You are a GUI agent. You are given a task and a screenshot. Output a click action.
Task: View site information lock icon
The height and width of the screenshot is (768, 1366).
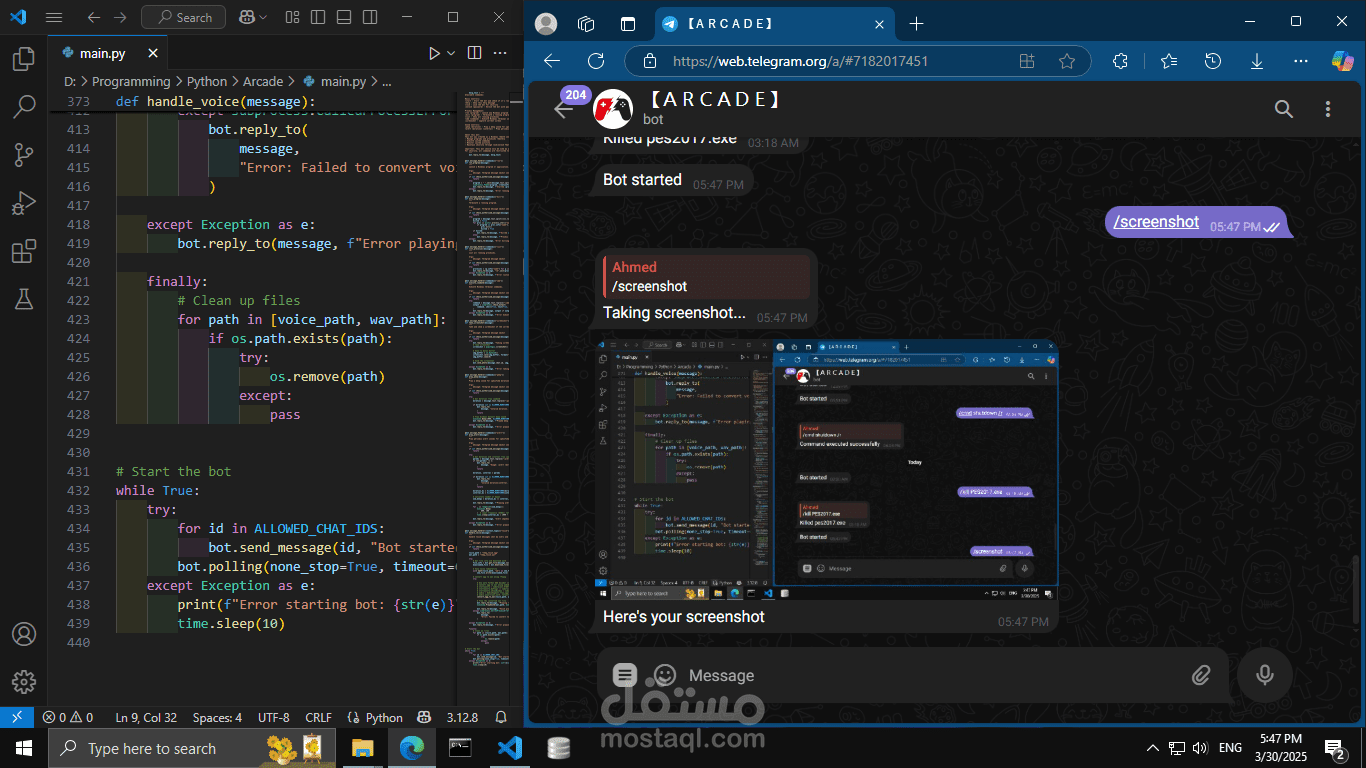pyautogui.click(x=648, y=61)
